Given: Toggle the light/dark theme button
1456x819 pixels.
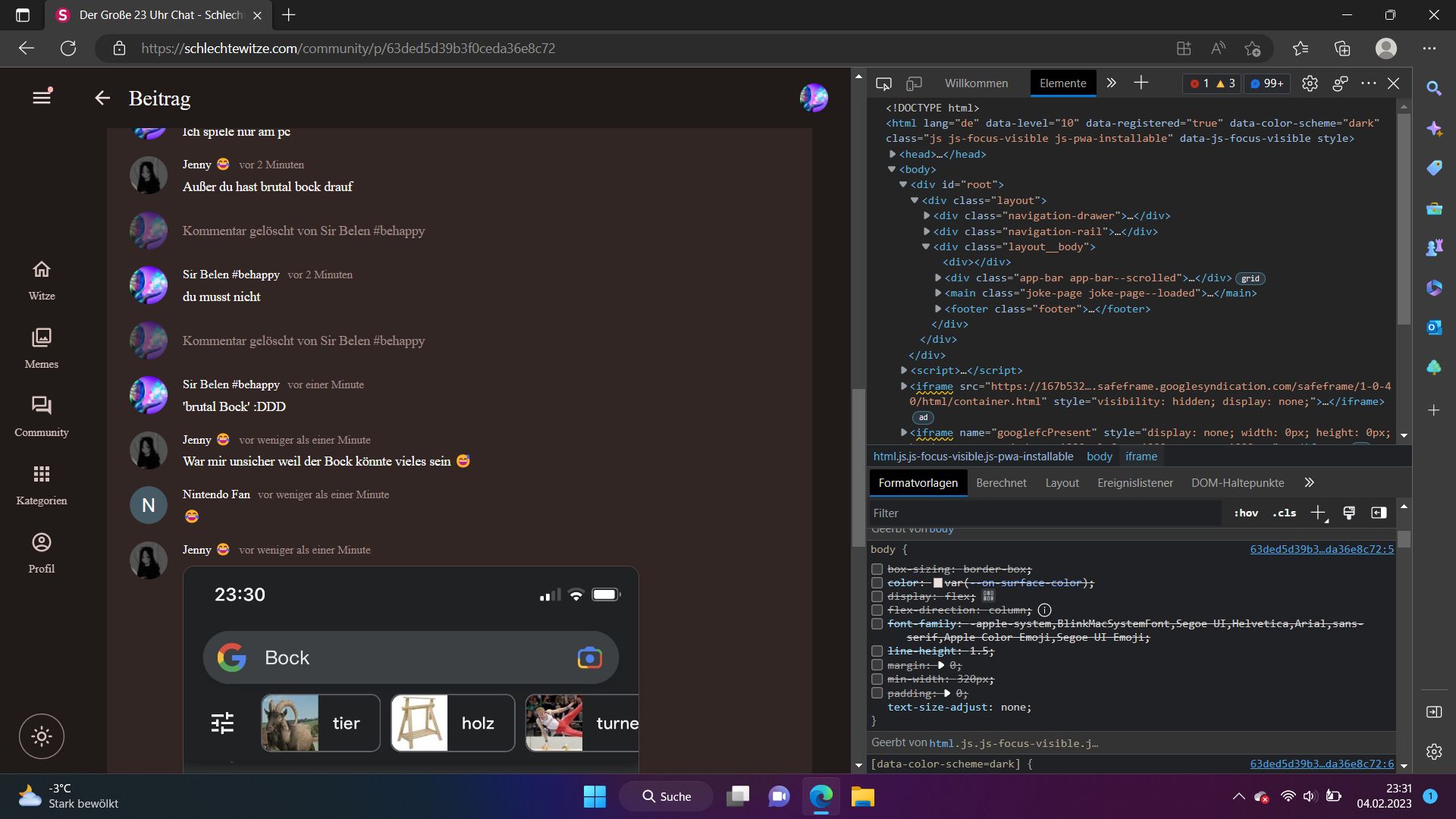Looking at the screenshot, I should tap(42, 736).
